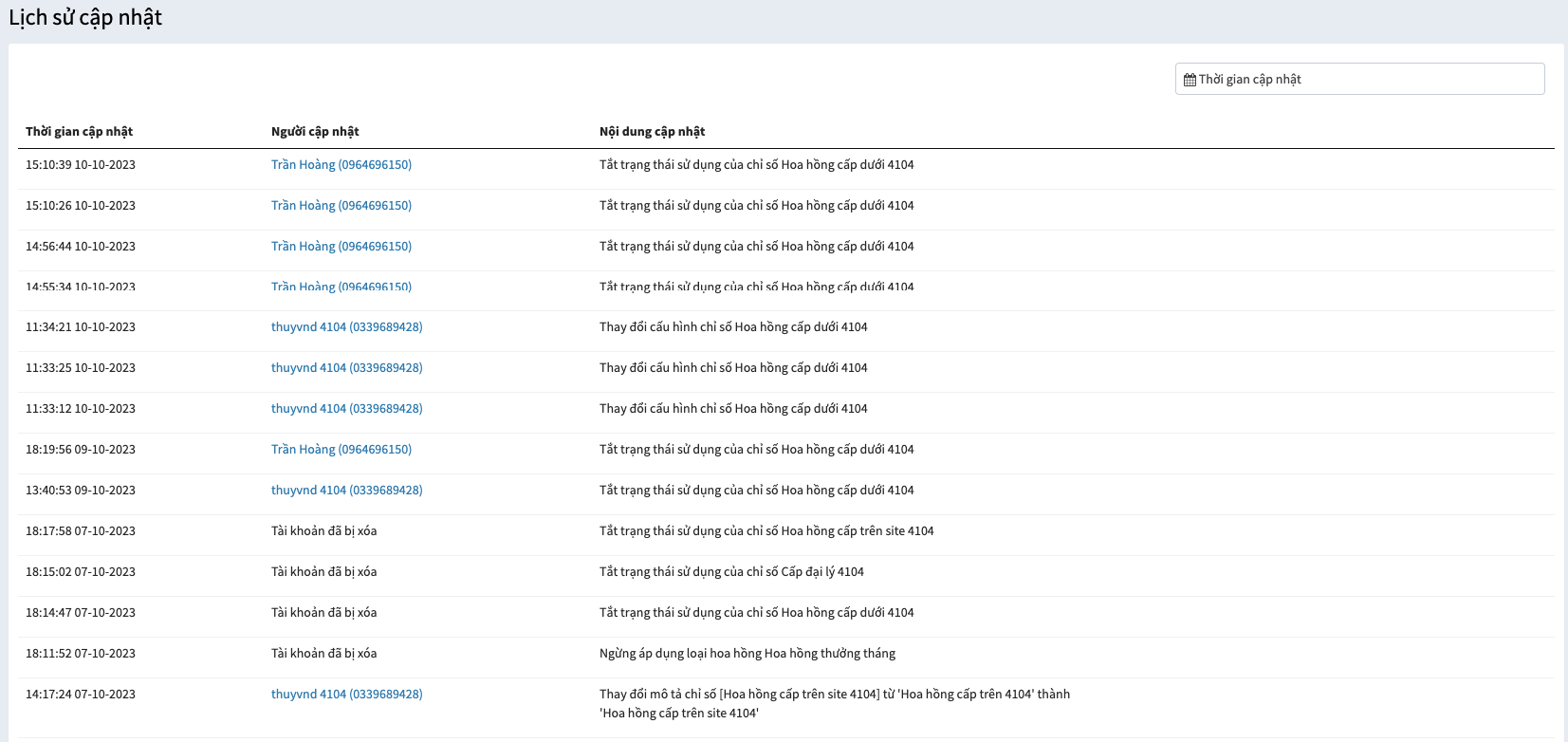Click Trần Hoàng link in 14:56:44 row

(x=341, y=247)
